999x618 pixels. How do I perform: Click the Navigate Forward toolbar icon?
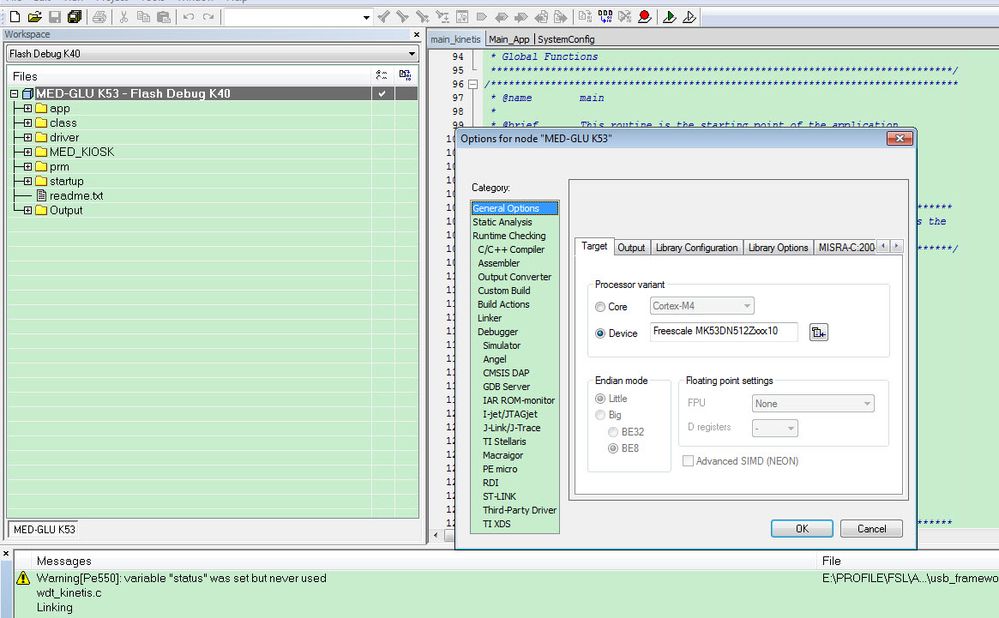pyautogui.click(x=561, y=17)
